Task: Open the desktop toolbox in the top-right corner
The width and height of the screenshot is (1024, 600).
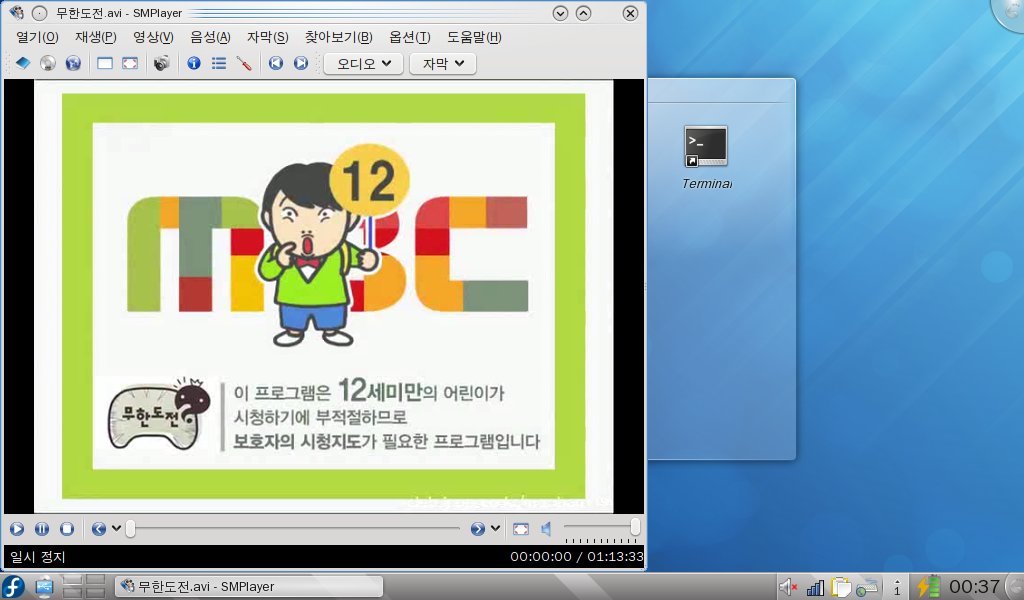Action: [x=1009, y=13]
